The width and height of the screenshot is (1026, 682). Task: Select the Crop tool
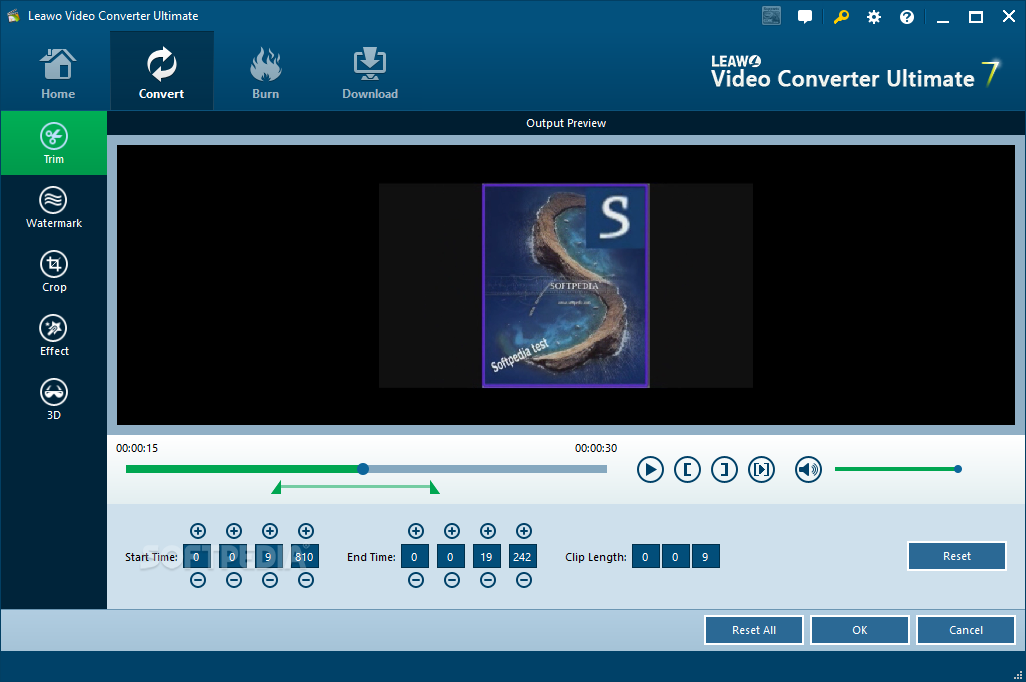pos(54,272)
